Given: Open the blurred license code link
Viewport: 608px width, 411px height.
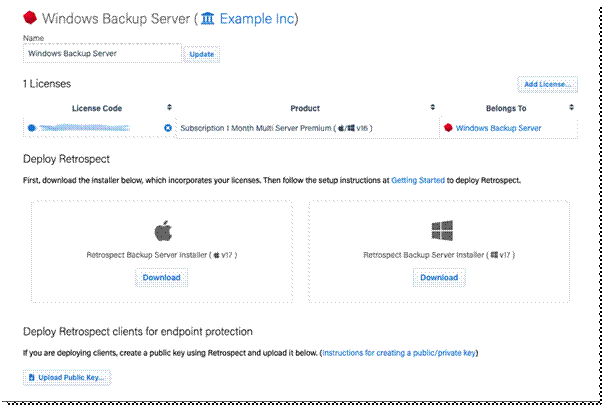Looking at the screenshot, I should click(85, 128).
